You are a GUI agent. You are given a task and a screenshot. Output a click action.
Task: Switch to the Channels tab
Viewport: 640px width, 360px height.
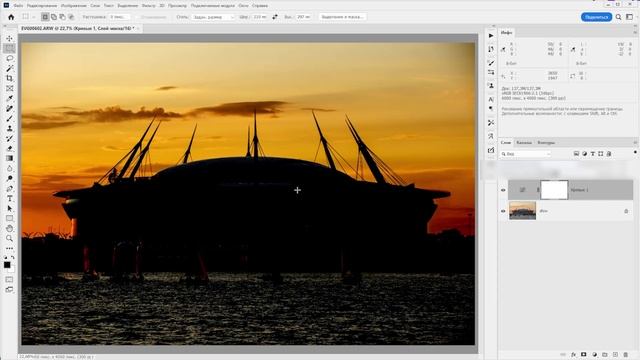(x=524, y=142)
